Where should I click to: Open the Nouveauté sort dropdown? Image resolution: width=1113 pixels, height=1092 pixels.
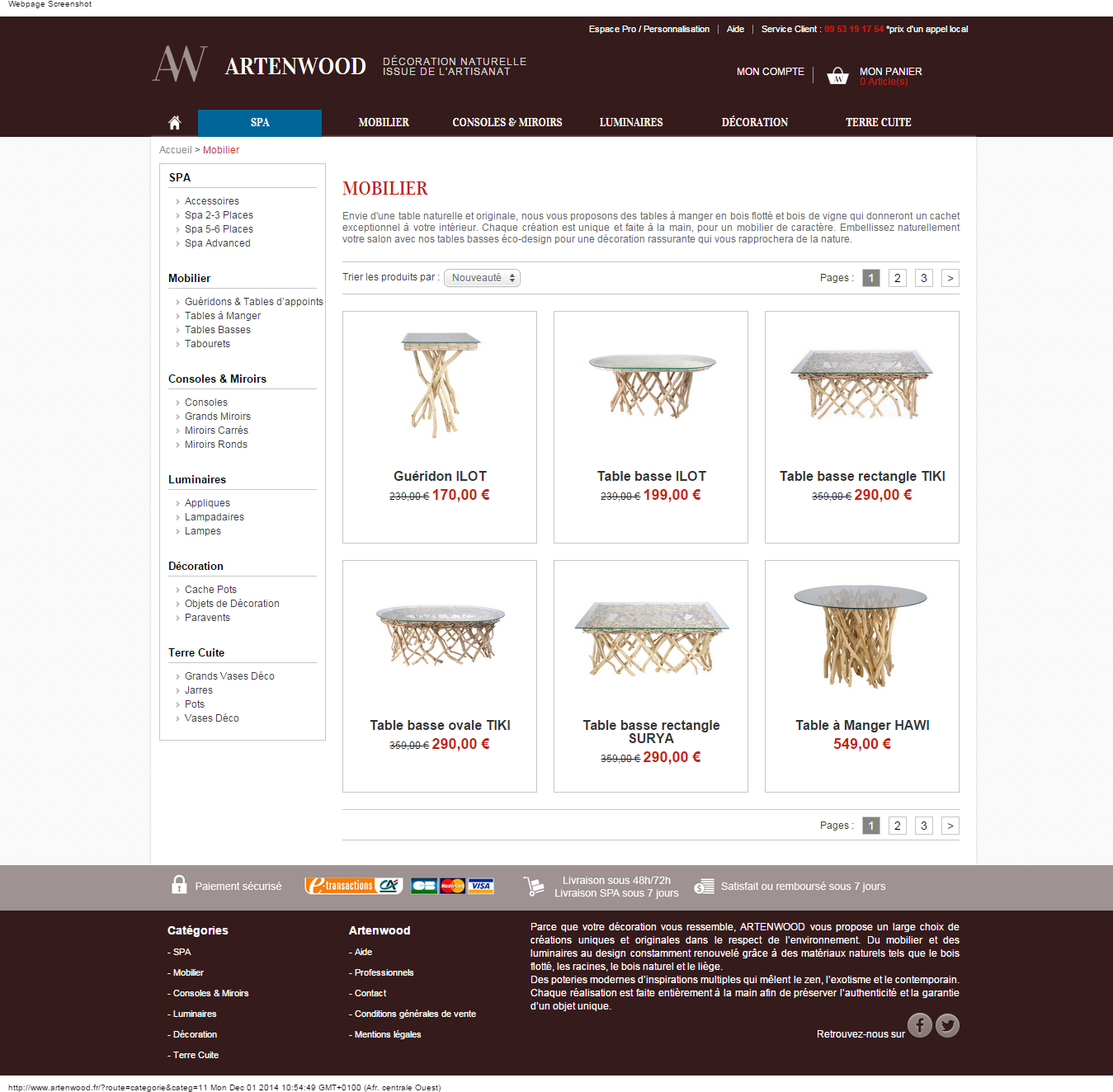[x=482, y=278]
